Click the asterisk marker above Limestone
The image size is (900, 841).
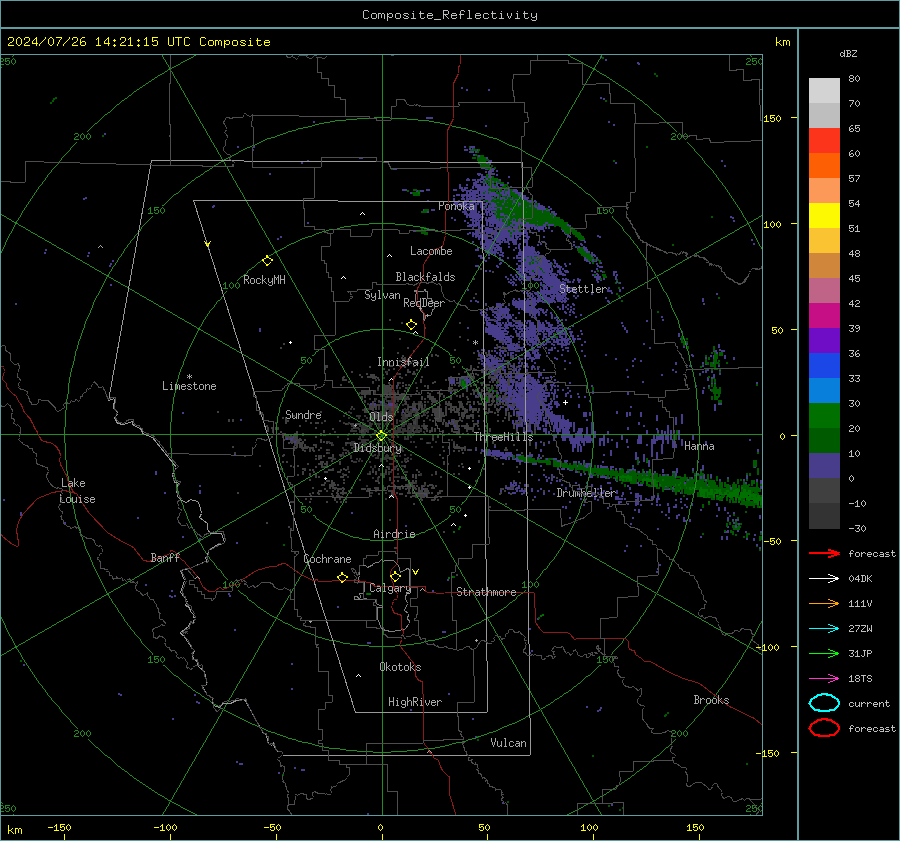pyautogui.click(x=189, y=377)
